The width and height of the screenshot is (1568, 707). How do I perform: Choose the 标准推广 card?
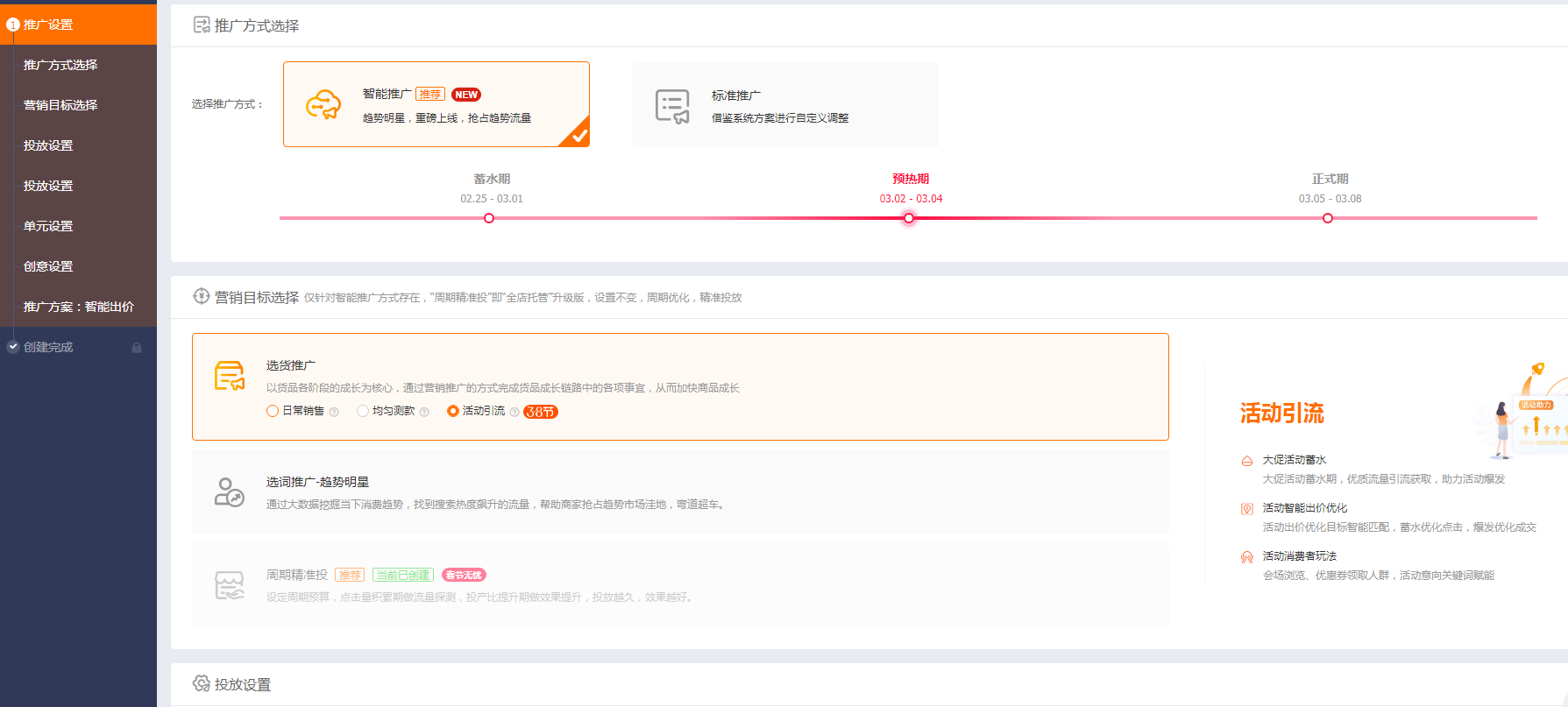pyautogui.click(x=785, y=105)
